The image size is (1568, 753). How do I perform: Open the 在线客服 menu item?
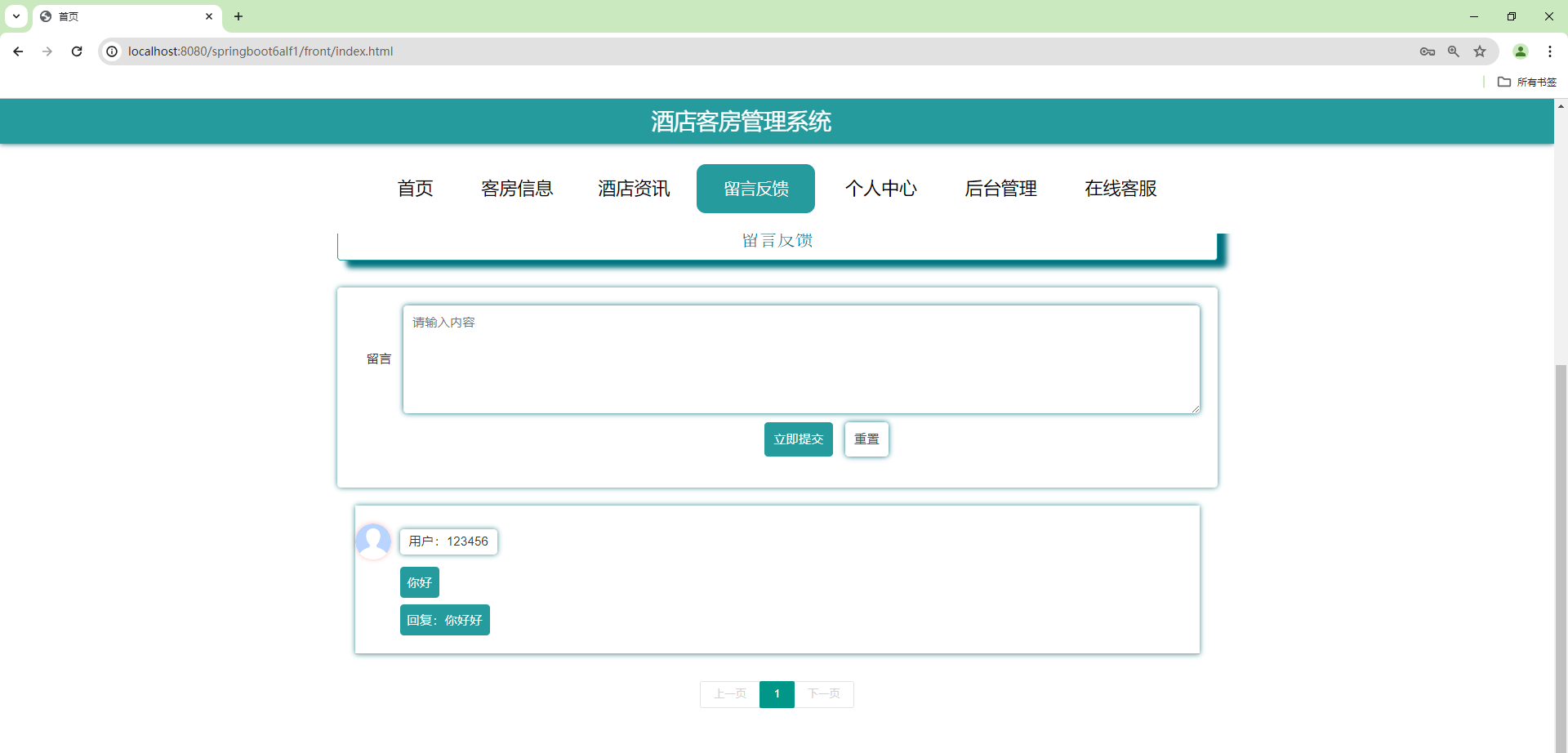pos(1120,188)
